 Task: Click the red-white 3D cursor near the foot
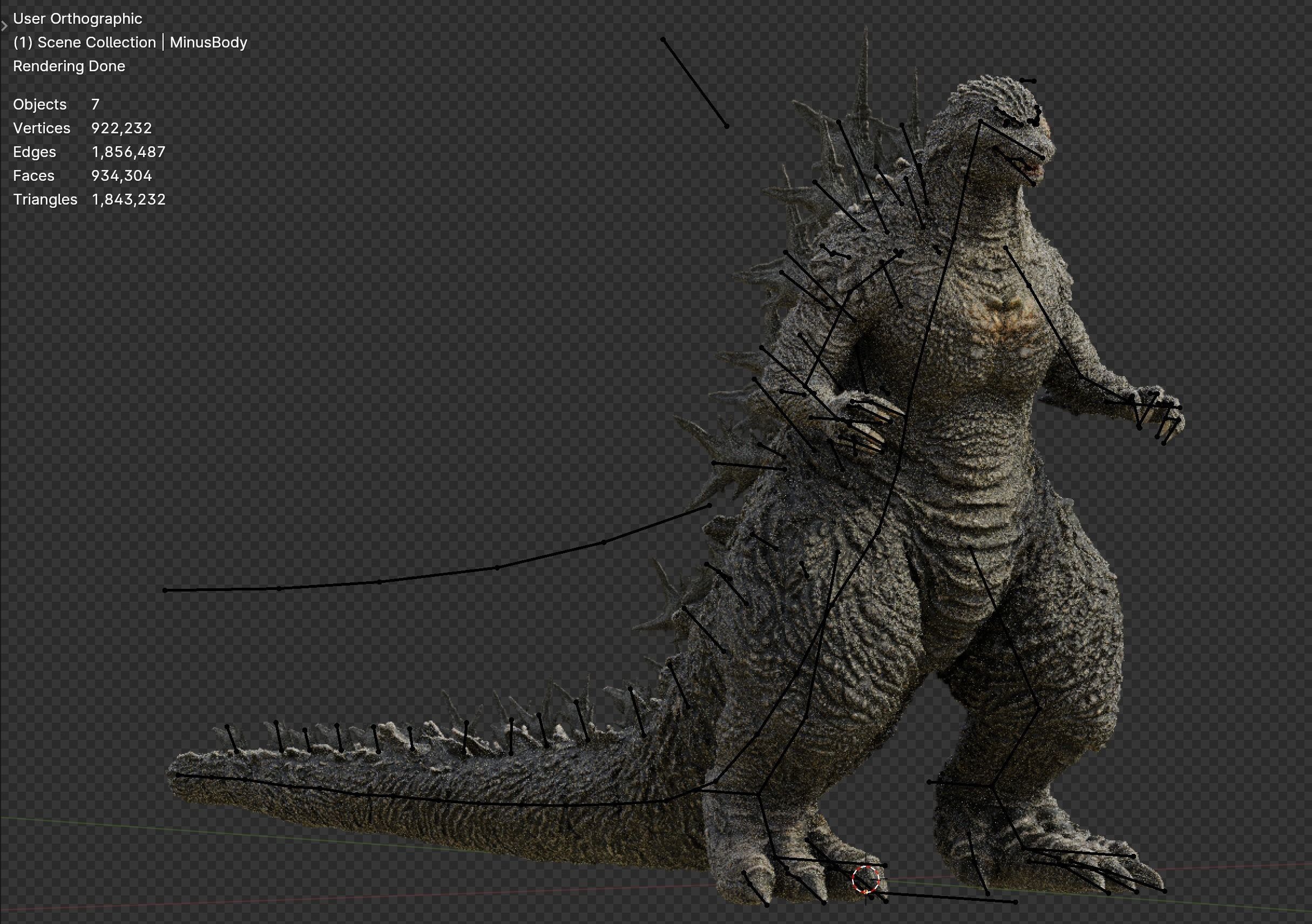point(865,880)
